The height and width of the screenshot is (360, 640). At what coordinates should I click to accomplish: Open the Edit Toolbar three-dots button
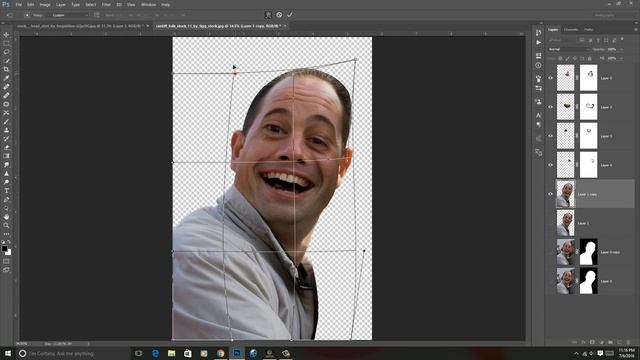(6, 234)
